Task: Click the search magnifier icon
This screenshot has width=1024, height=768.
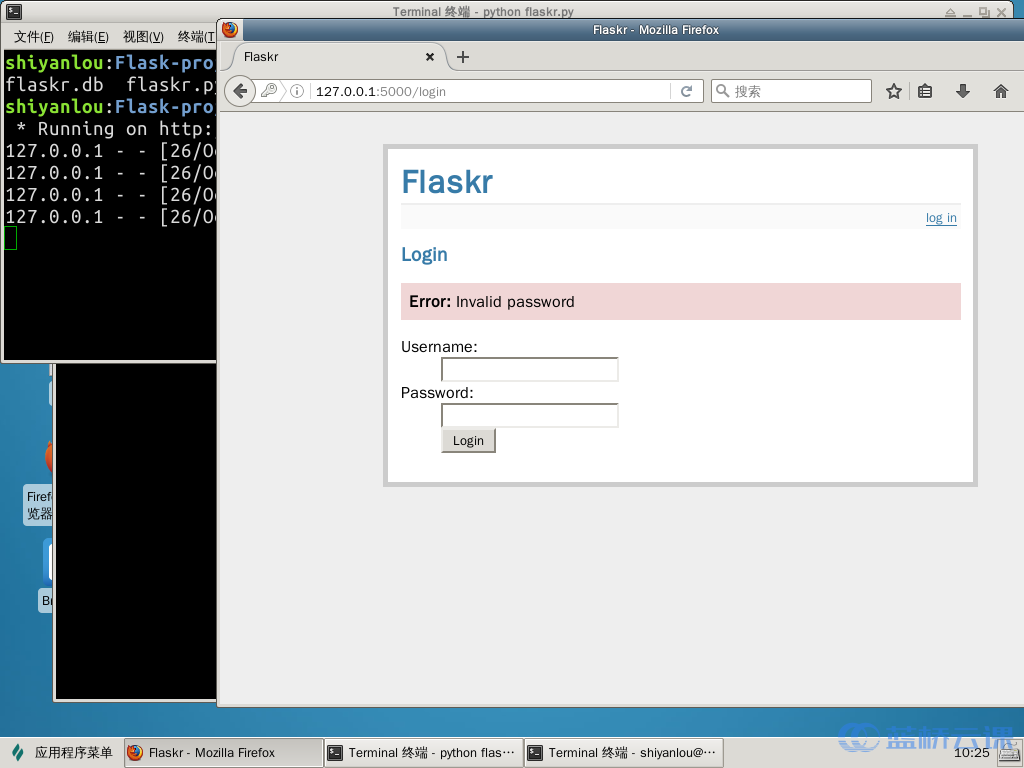Action: point(723,91)
